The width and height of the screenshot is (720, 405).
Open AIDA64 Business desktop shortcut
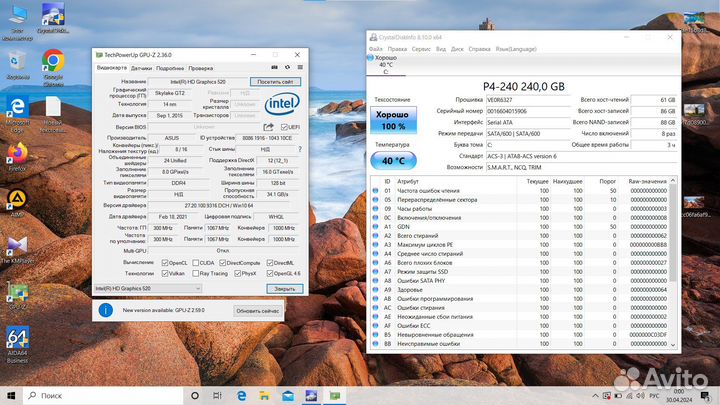(17, 344)
